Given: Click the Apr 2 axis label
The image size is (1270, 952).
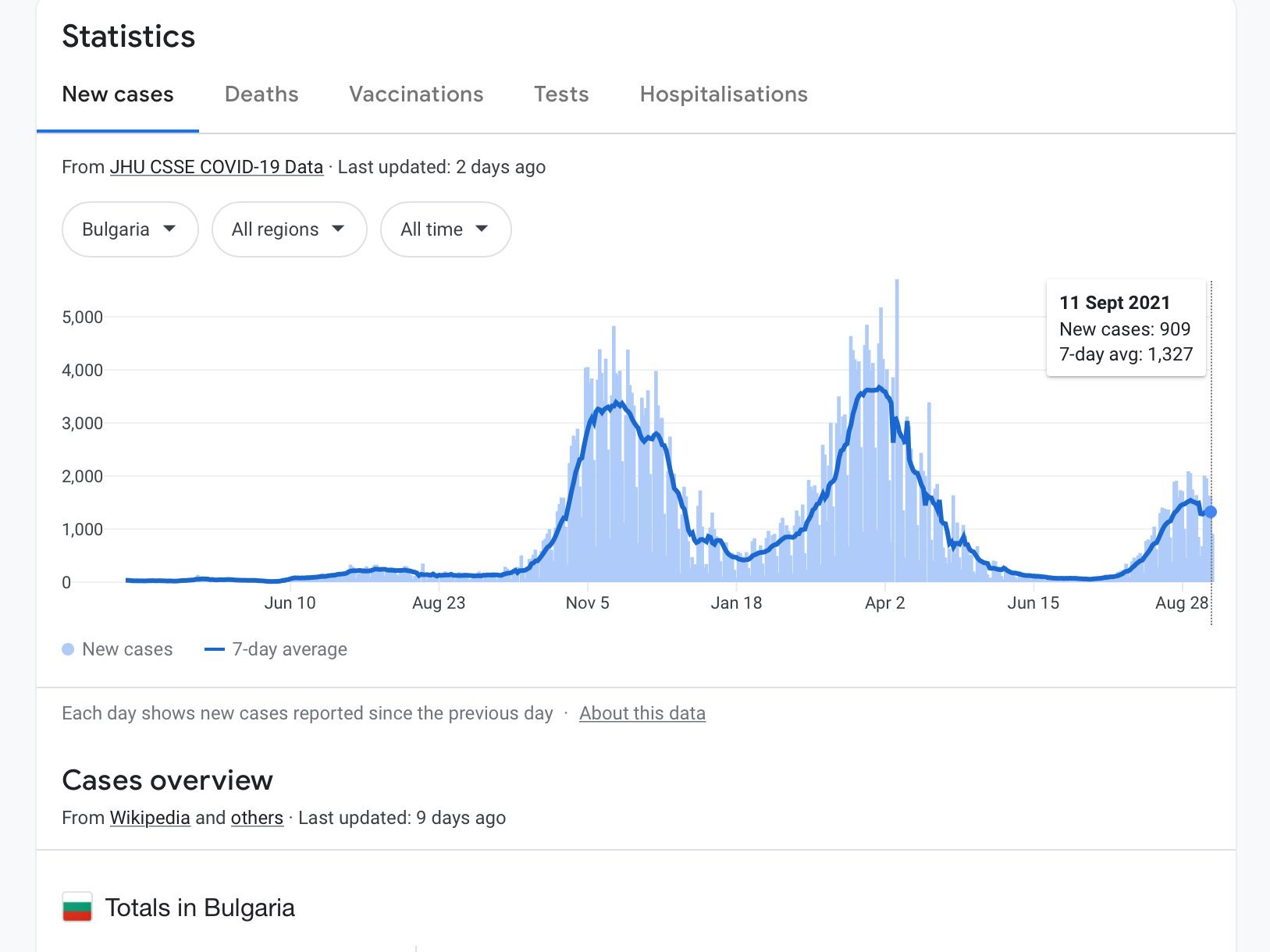Looking at the screenshot, I should [884, 603].
